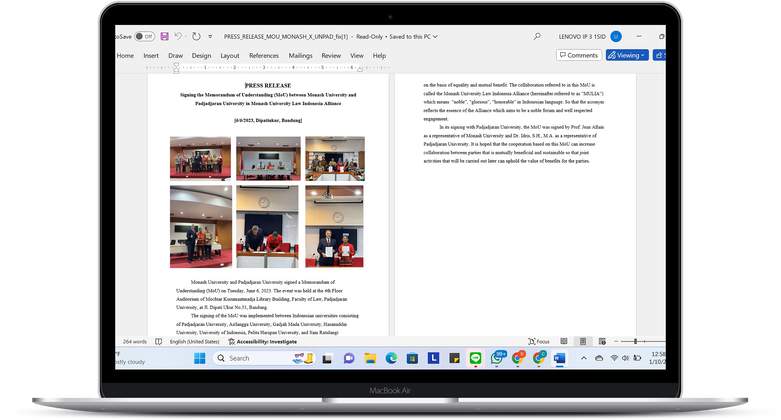Switch to the References tab
The image size is (781, 420).
(264, 56)
